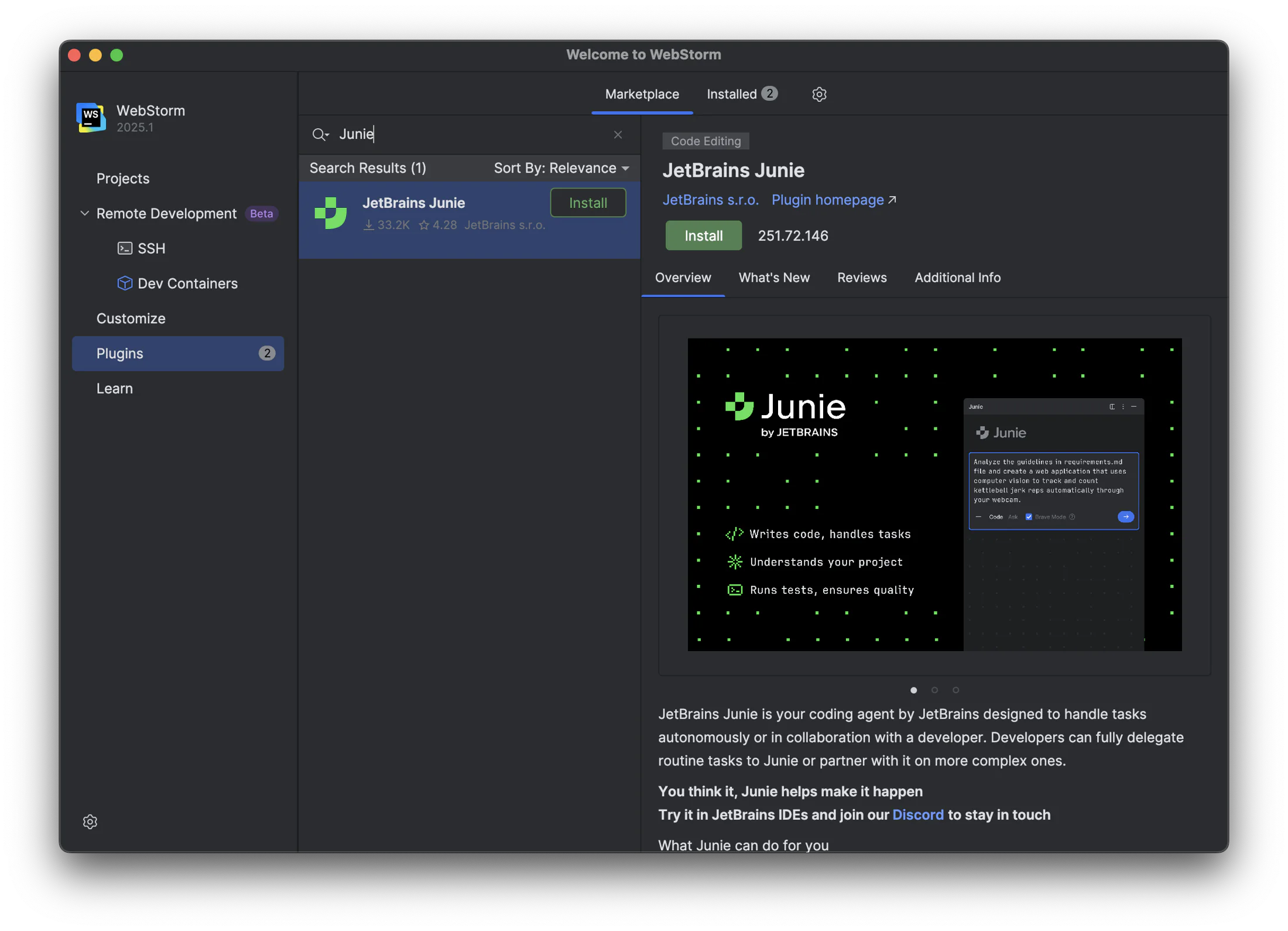Go to Learn in the sidebar

[115, 388]
